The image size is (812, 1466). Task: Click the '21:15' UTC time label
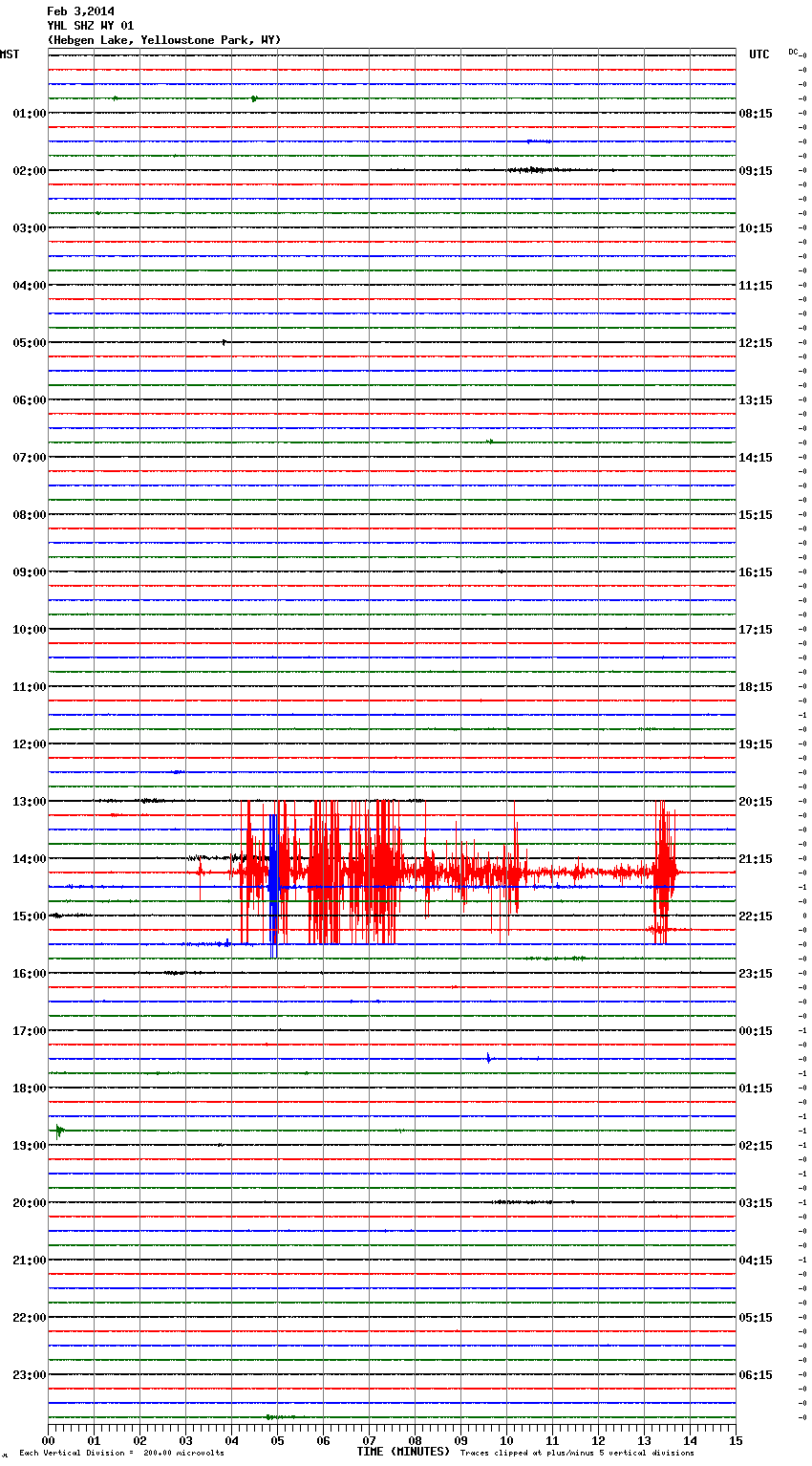[x=756, y=859]
